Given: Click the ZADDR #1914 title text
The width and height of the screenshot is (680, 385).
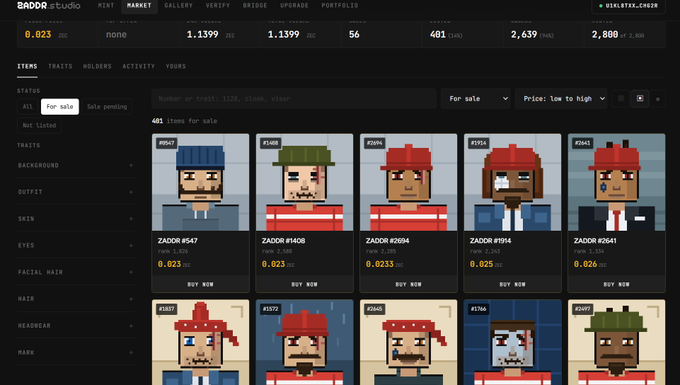Looking at the screenshot, I should coord(490,241).
